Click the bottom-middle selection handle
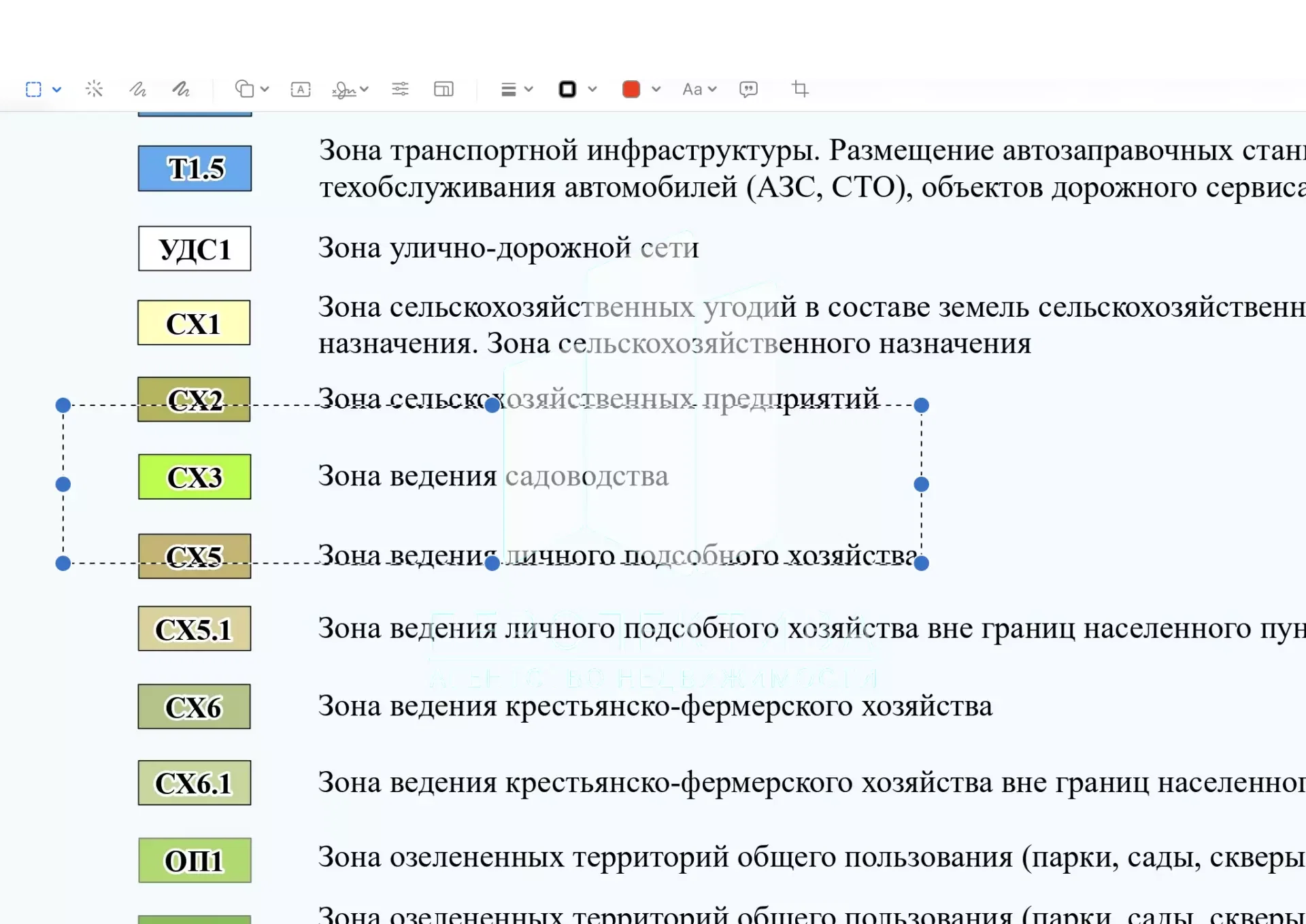Viewport: 1306px width, 924px height. (x=492, y=563)
